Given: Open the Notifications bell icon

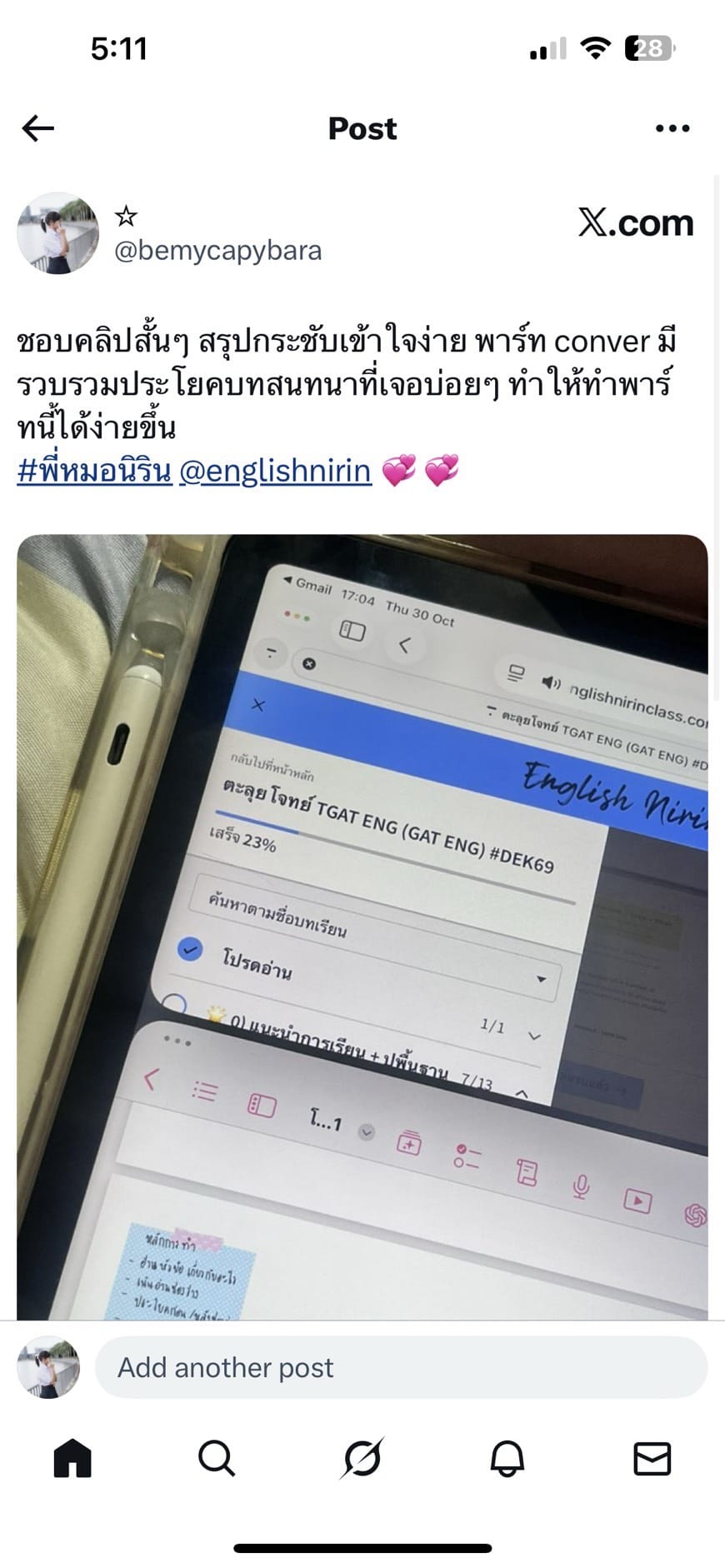Looking at the screenshot, I should 507,1458.
